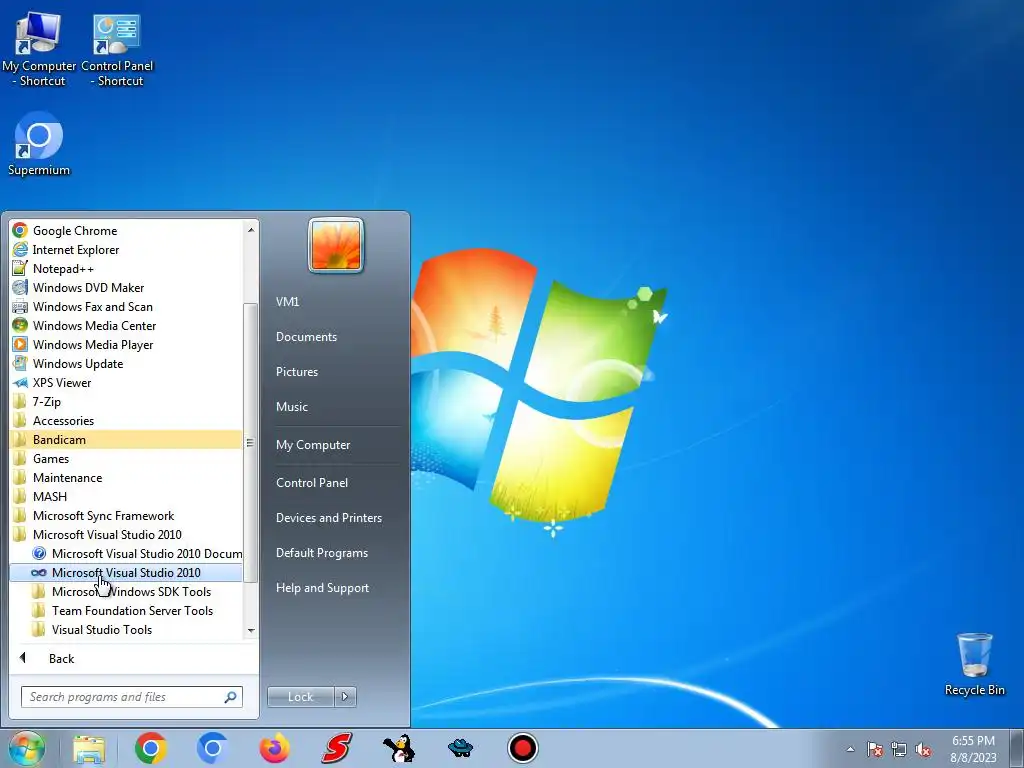Image resolution: width=1024 pixels, height=768 pixels.
Task: Click the programs list scrollbar up arrow
Action: click(251, 230)
